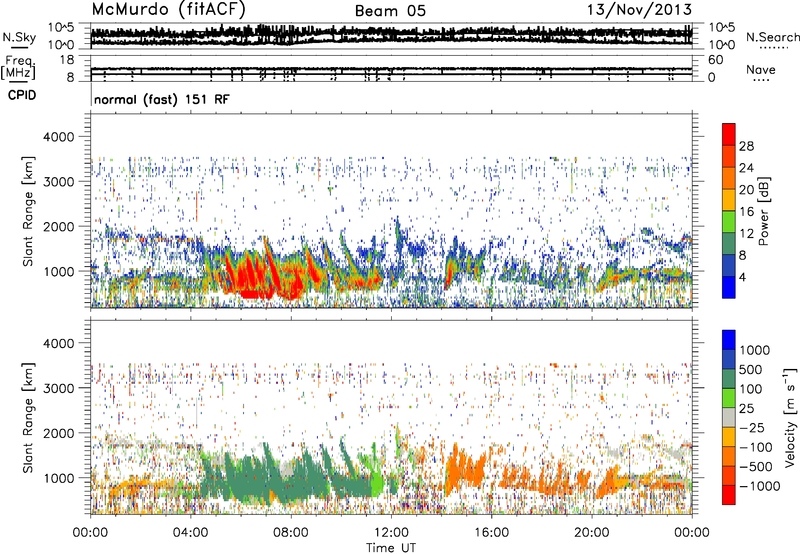This screenshot has width=800, height=554.
Task: Click the 'CPID' row label
Action: click(22, 95)
